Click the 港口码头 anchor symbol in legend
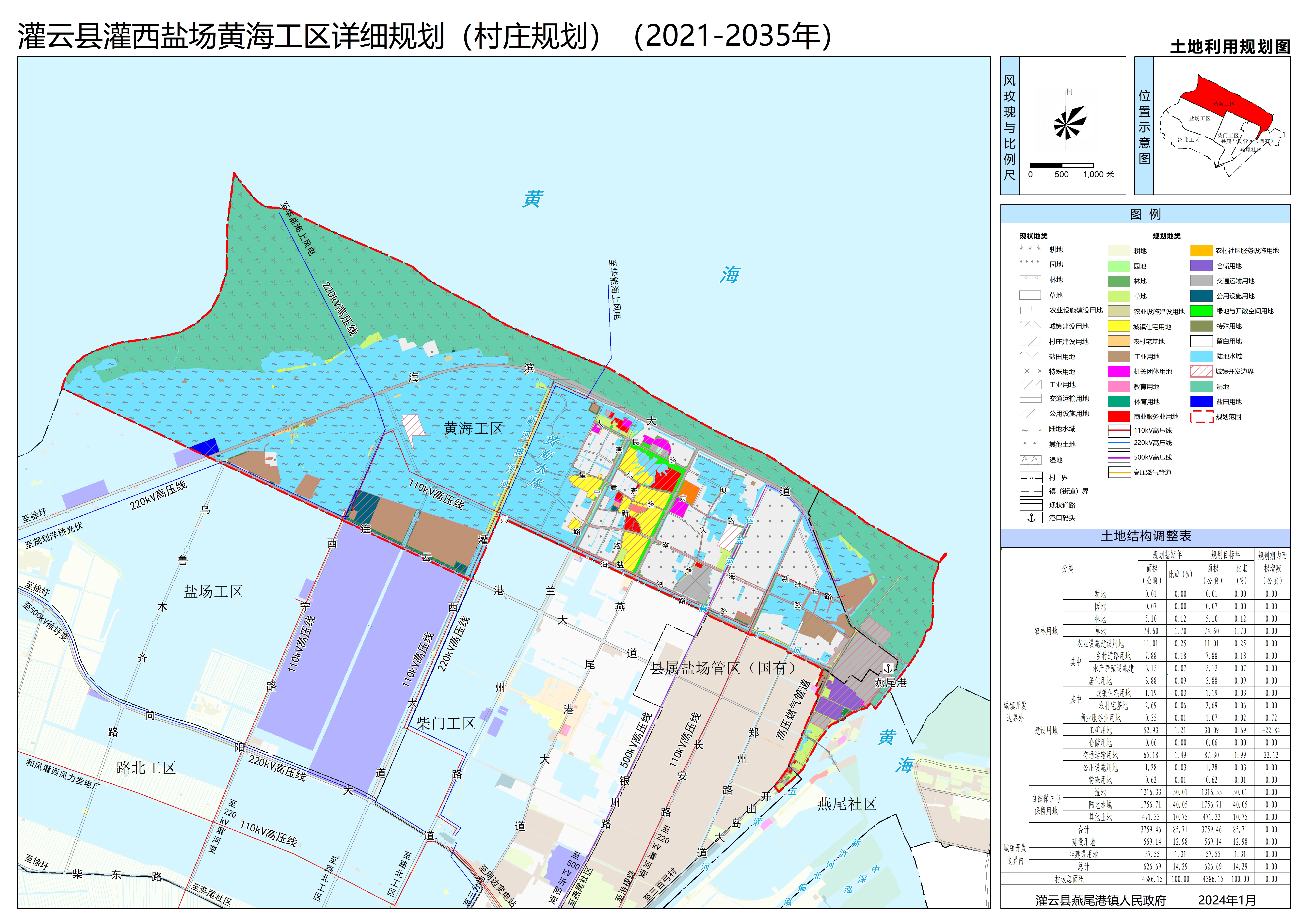Image resolution: width=1306 pixels, height=924 pixels. 1031,518
